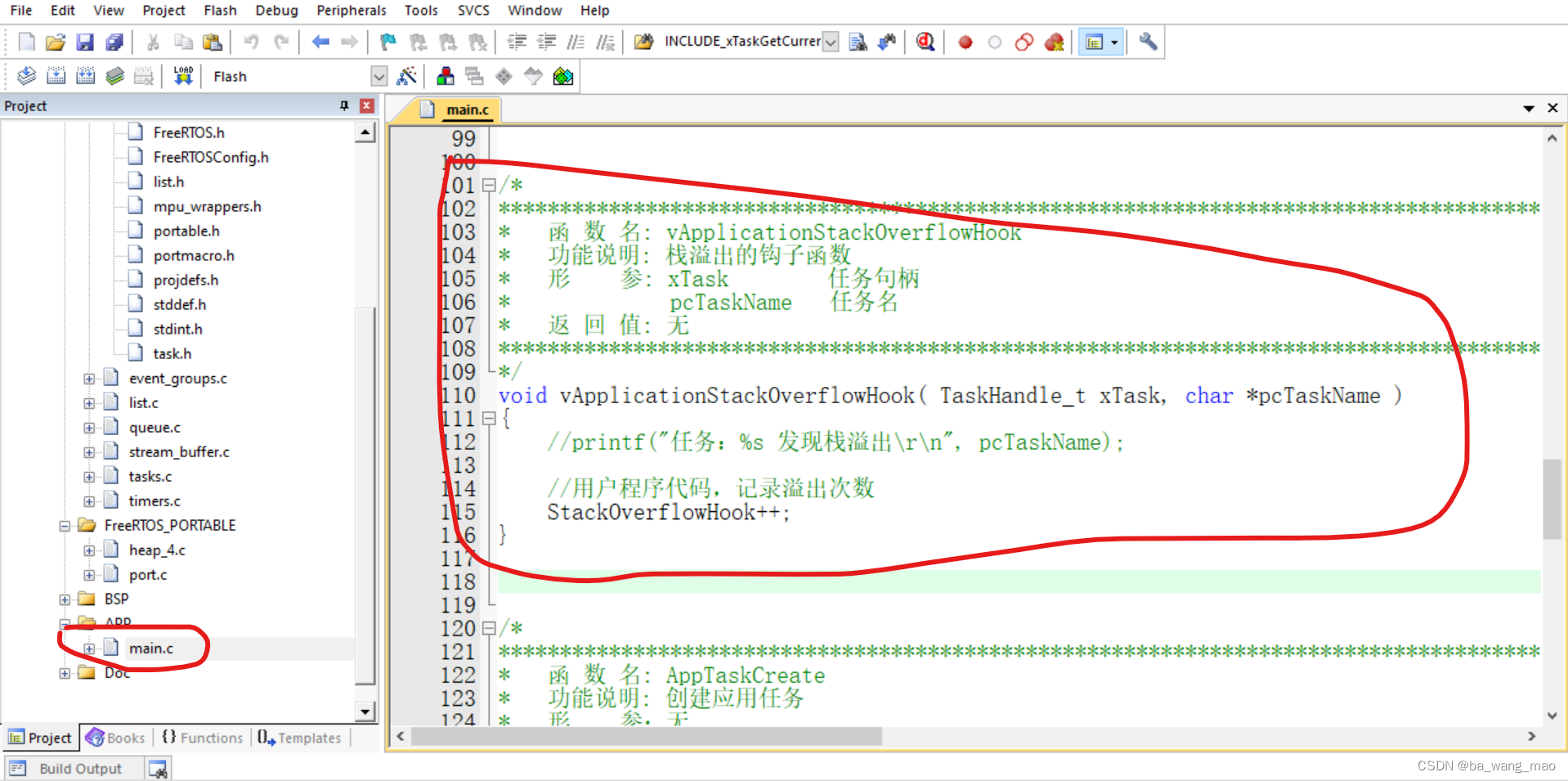The height and width of the screenshot is (781, 1568).
Task: Rebuild all target files
Action: pyautogui.click(x=85, y=75)
